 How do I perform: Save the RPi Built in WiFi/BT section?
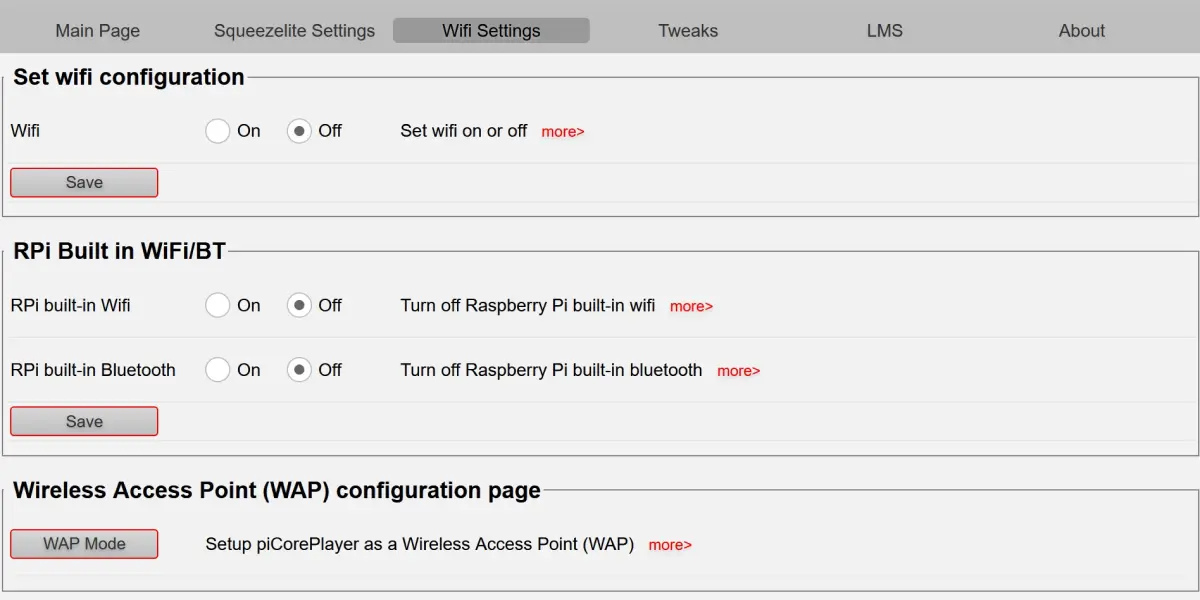84,421
